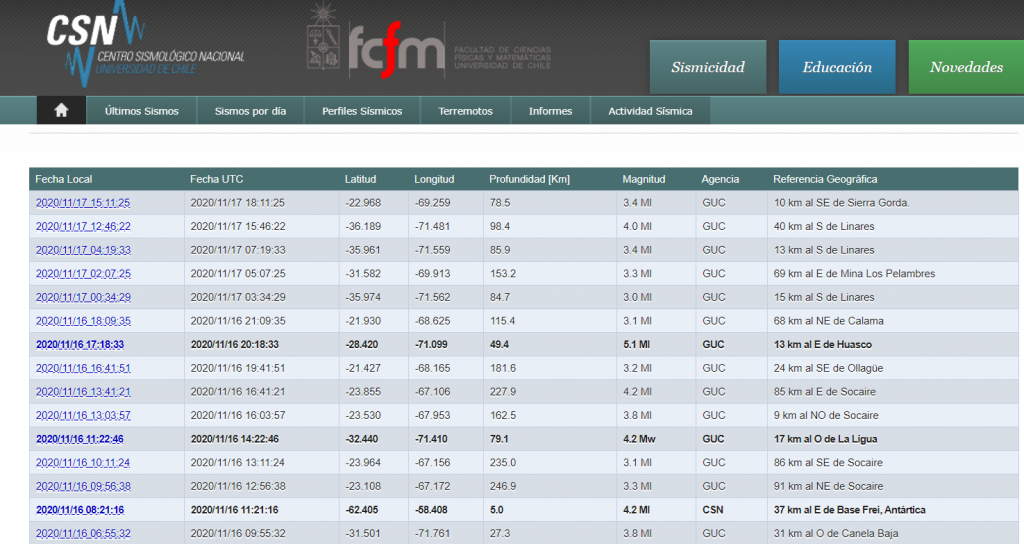Go to the home icon in the navigation bar

tap(61, 110)
